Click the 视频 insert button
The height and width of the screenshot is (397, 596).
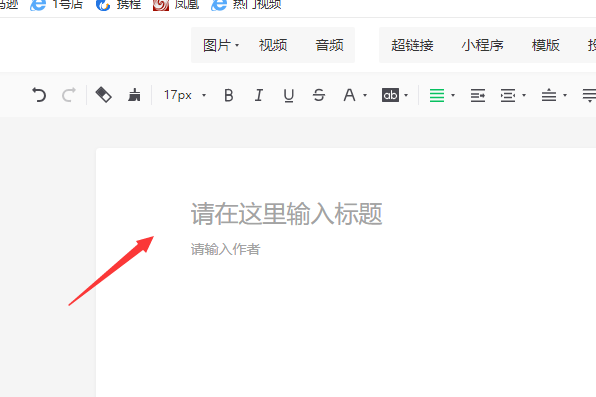tap(273, 45)
